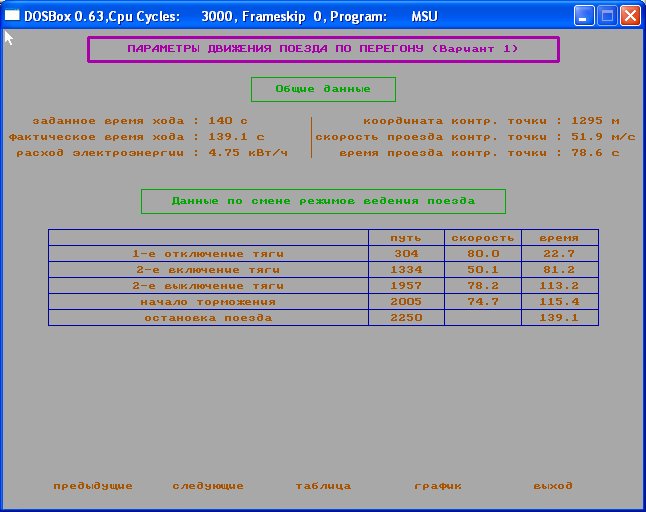
Task: Click path value 304
Action: click(406, 254)
